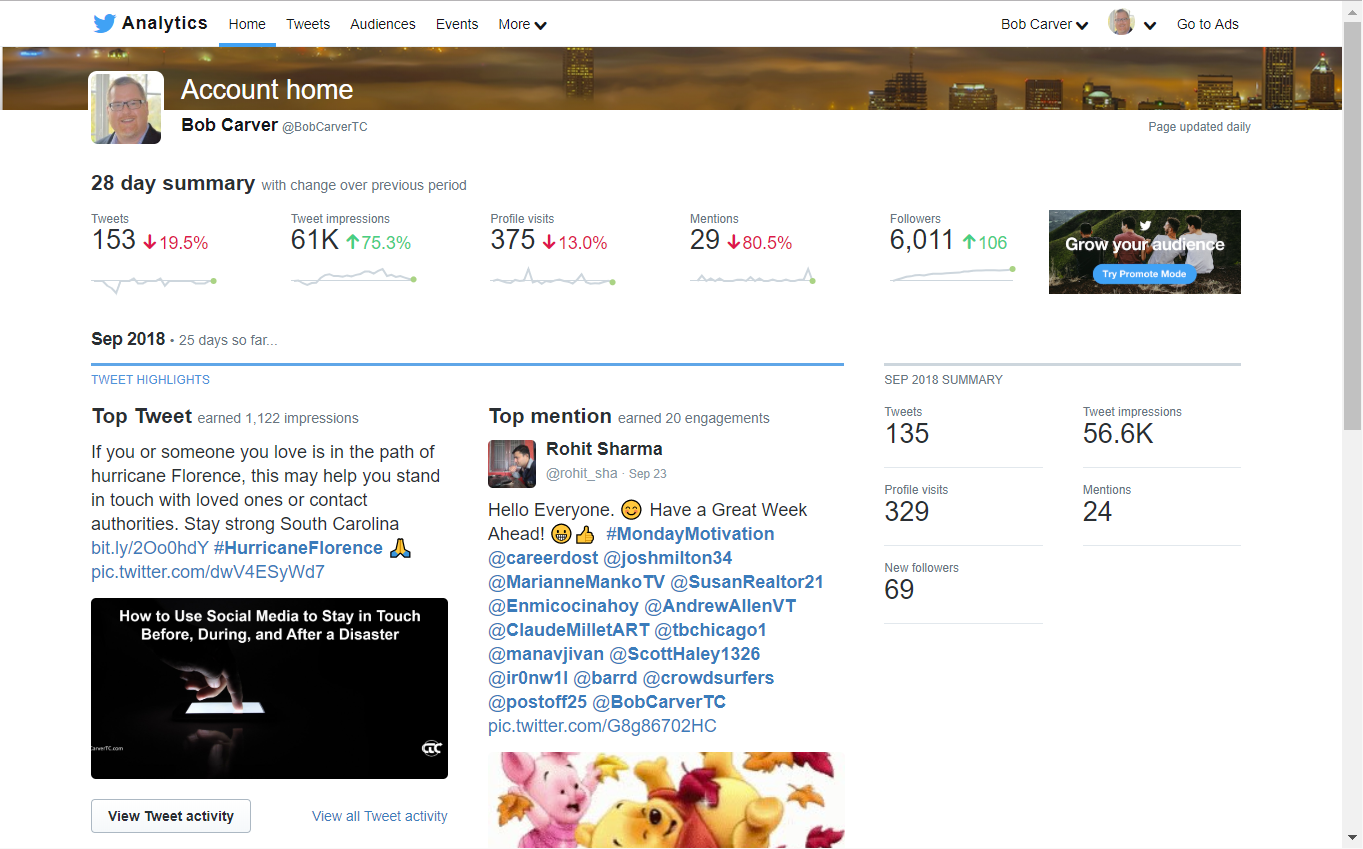Image resolution: width=1363 pixels, height=849 pixels.
Task: Open pic.twitter.com/G8g86702HC link
Action: click(x=602, y=726)
